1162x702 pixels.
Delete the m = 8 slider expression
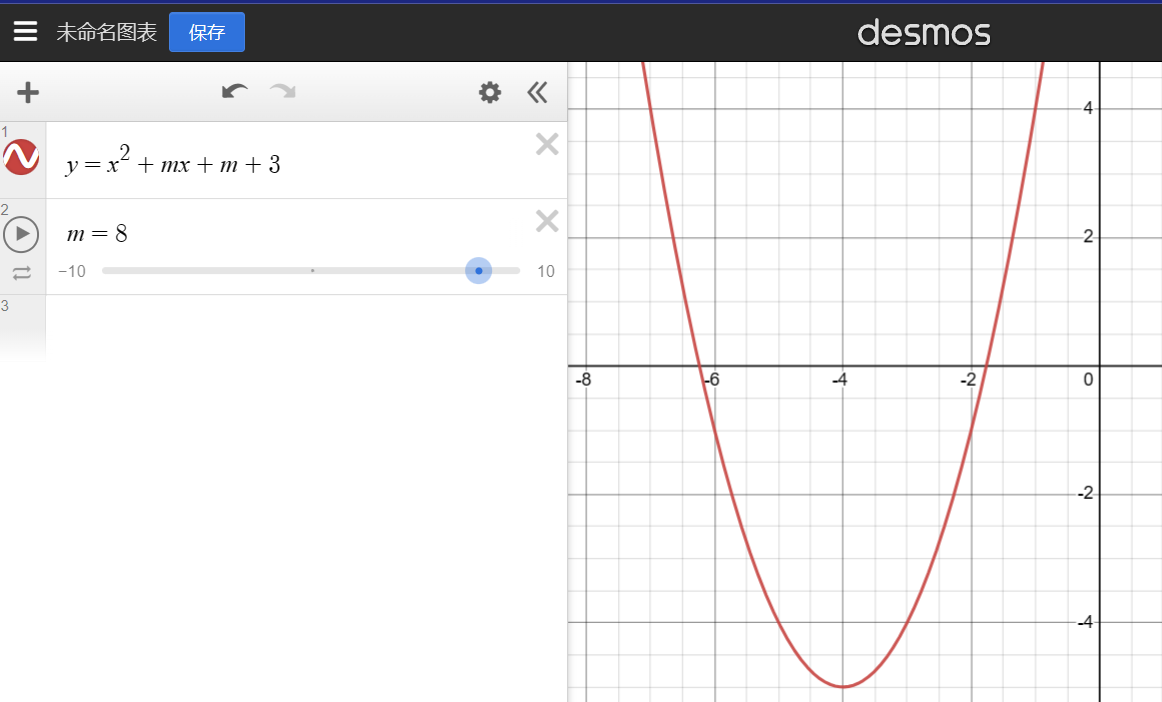(x=547, y=221)
